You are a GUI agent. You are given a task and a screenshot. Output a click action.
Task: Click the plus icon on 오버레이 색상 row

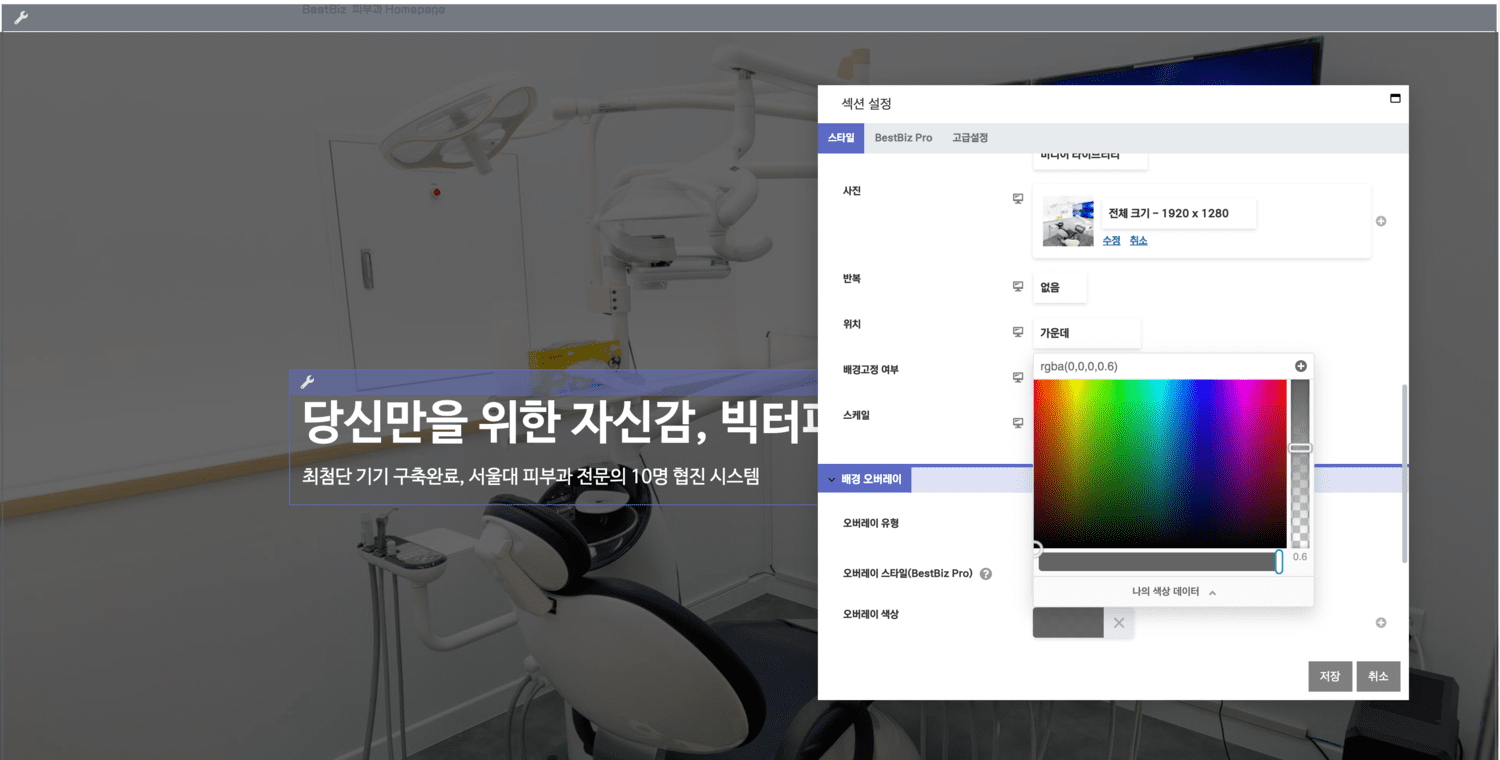[1381, 622]
